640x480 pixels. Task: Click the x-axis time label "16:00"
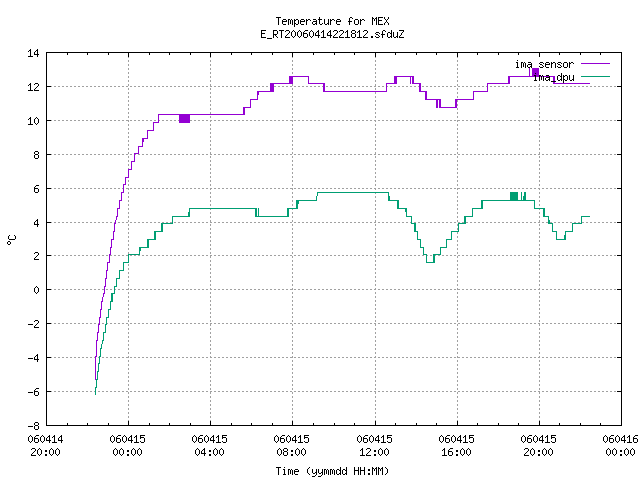(456, 452)
